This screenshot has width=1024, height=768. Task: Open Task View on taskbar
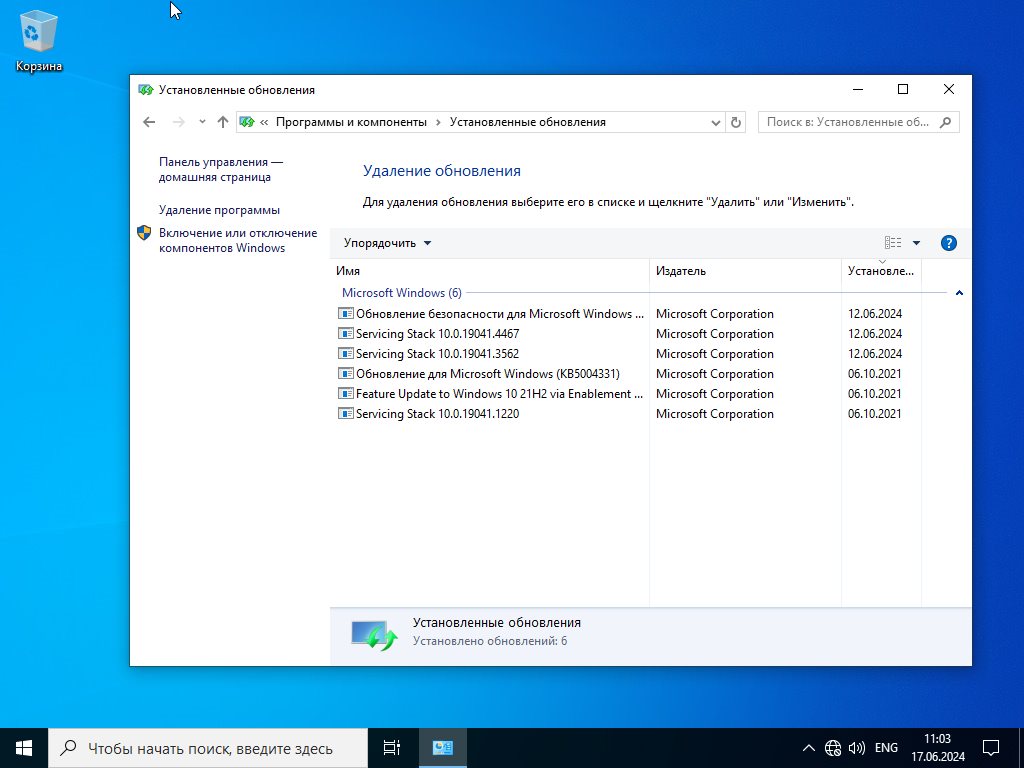pyautogui.click(x=392, y=748)
